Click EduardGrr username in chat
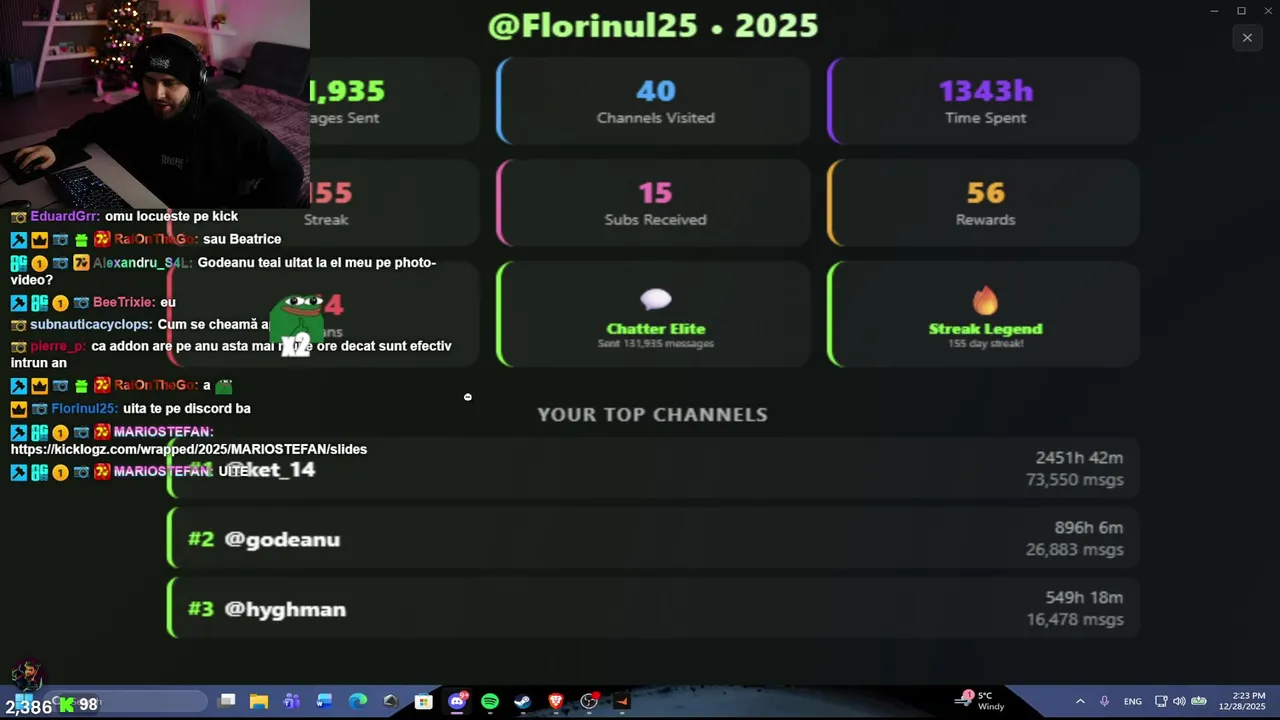The width and height of the screenshot is (1280, 720). pos(64,216)
